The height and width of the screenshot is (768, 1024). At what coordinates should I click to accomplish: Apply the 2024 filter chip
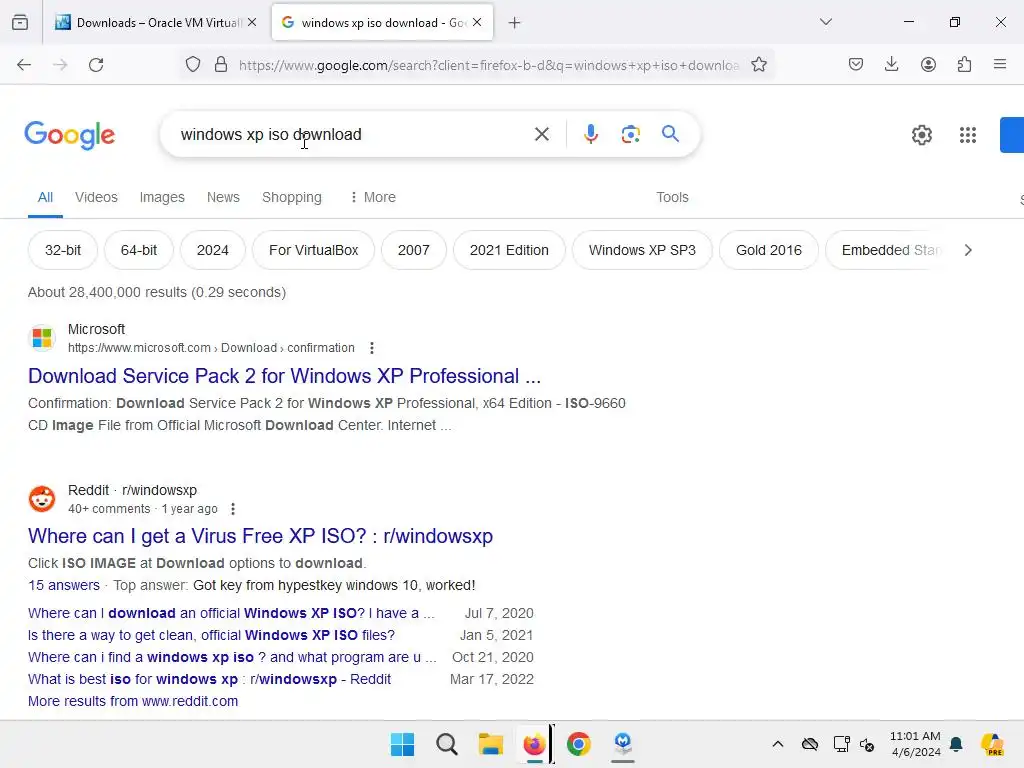coord(213,250)
